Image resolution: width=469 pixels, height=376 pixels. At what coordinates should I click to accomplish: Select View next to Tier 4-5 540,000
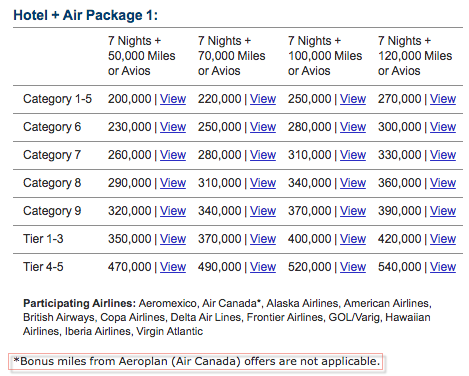[443, 267]
